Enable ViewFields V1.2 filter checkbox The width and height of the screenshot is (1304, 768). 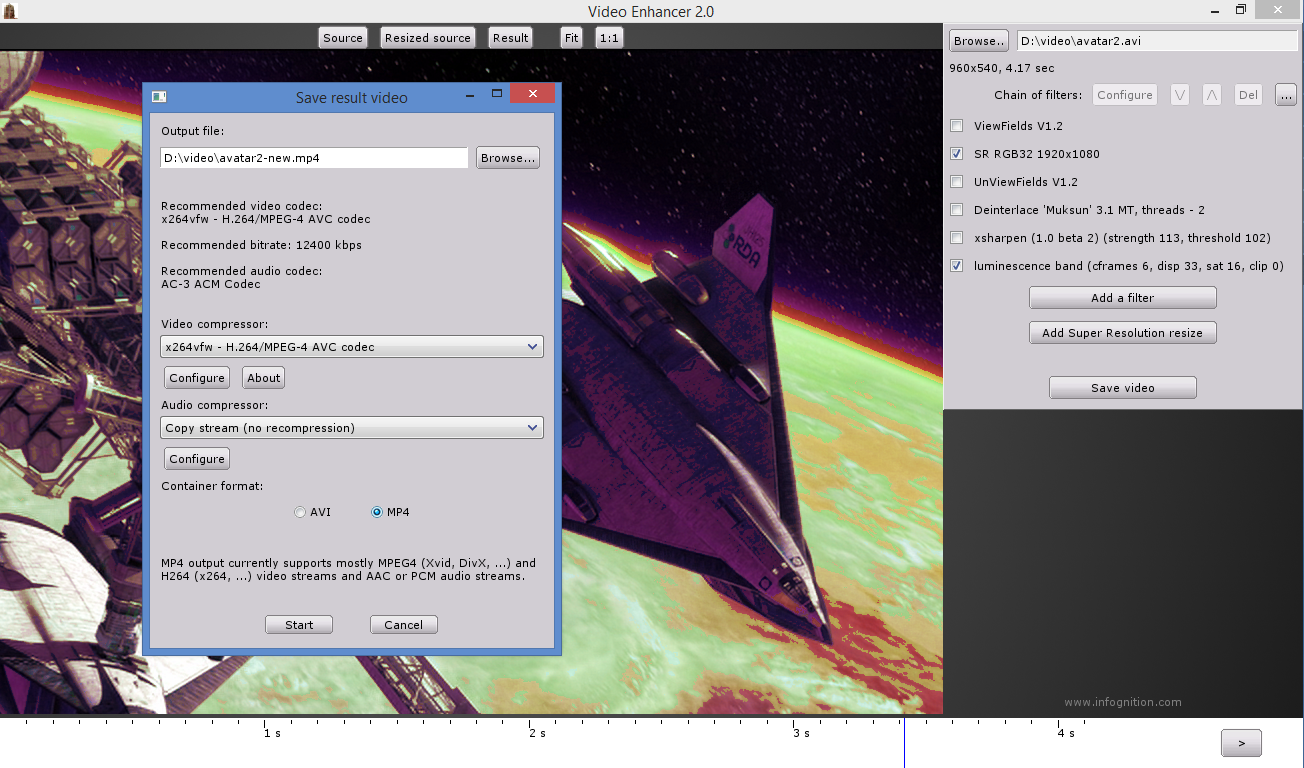pos(957,126)
